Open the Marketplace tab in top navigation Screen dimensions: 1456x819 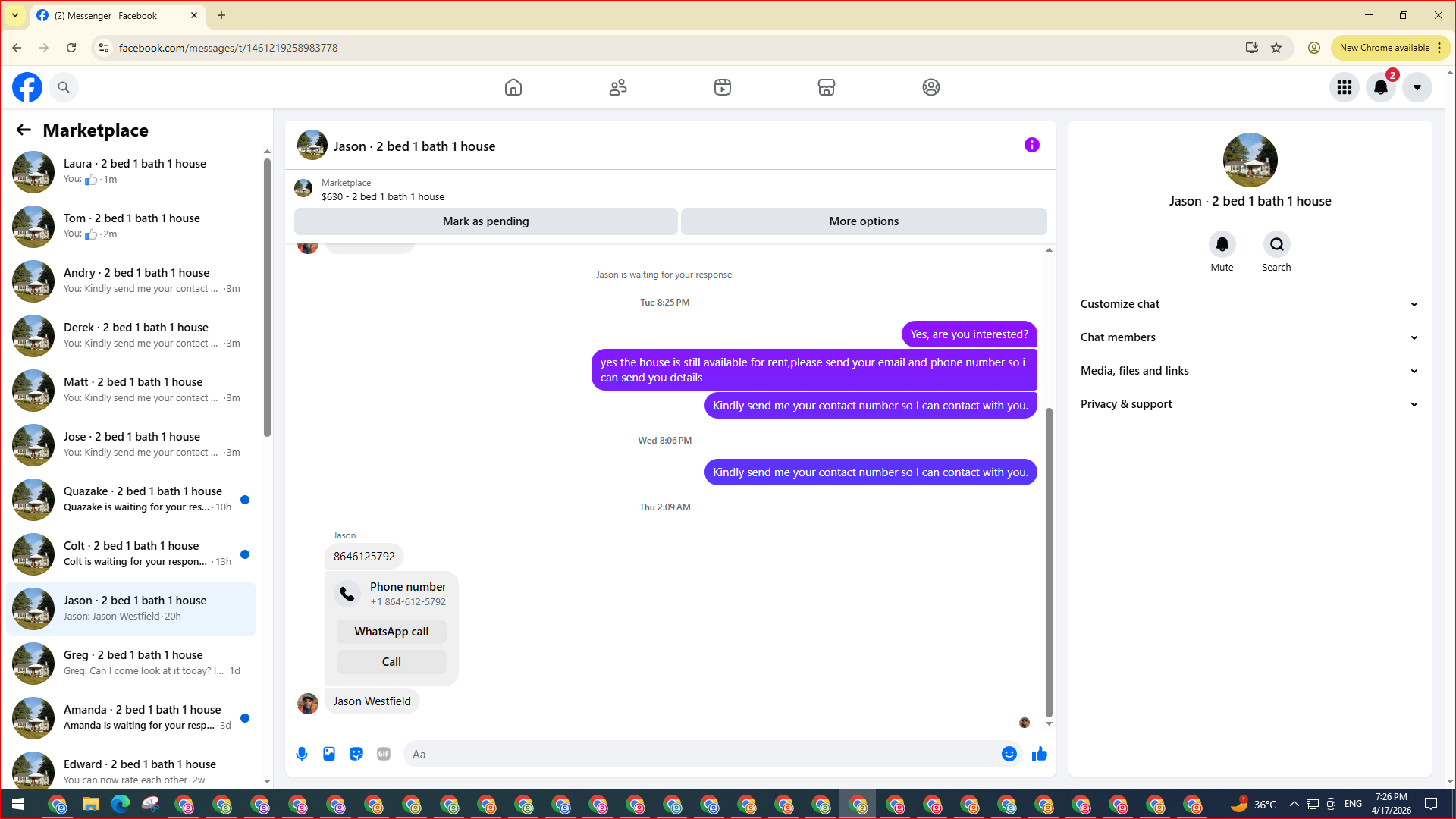(x=827, y=87)
